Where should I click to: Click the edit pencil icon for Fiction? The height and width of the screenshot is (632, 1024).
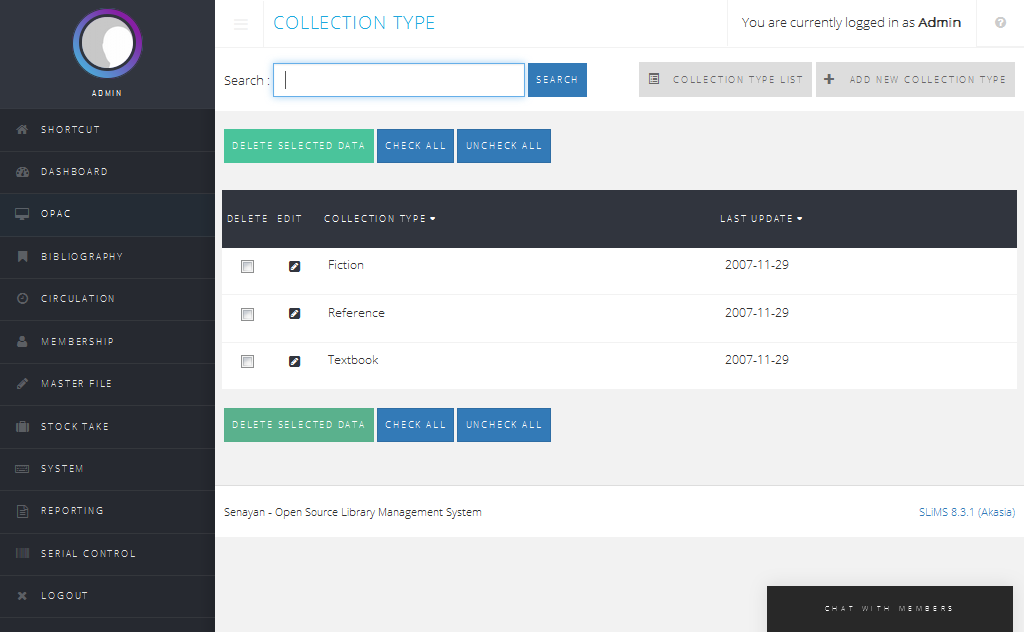(x=294, y=266)
